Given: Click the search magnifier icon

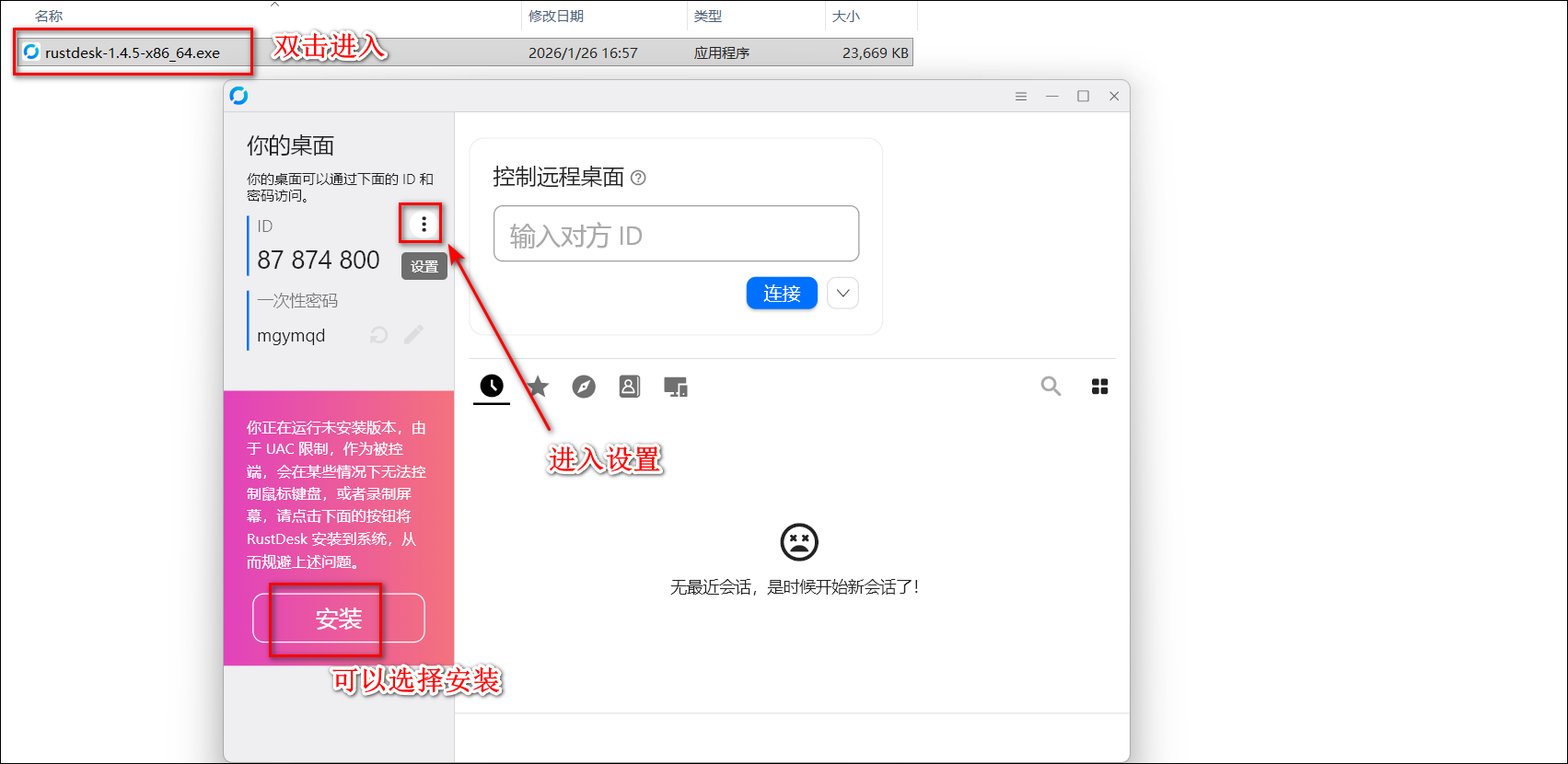Looking at the screenshot, I should (1051, 387).
